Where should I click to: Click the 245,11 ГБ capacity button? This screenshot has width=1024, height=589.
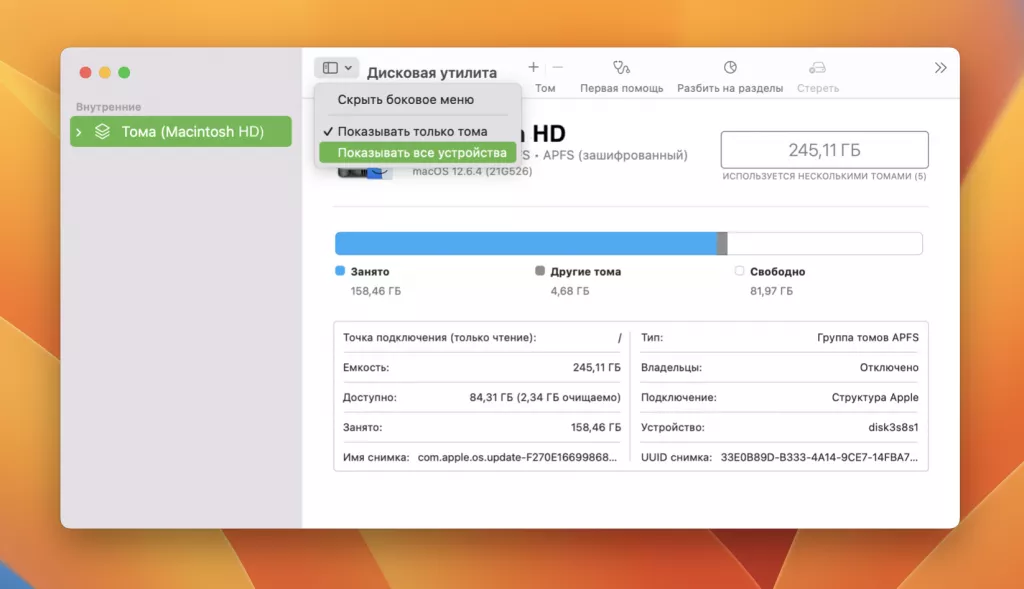click(x=824, y=149)
